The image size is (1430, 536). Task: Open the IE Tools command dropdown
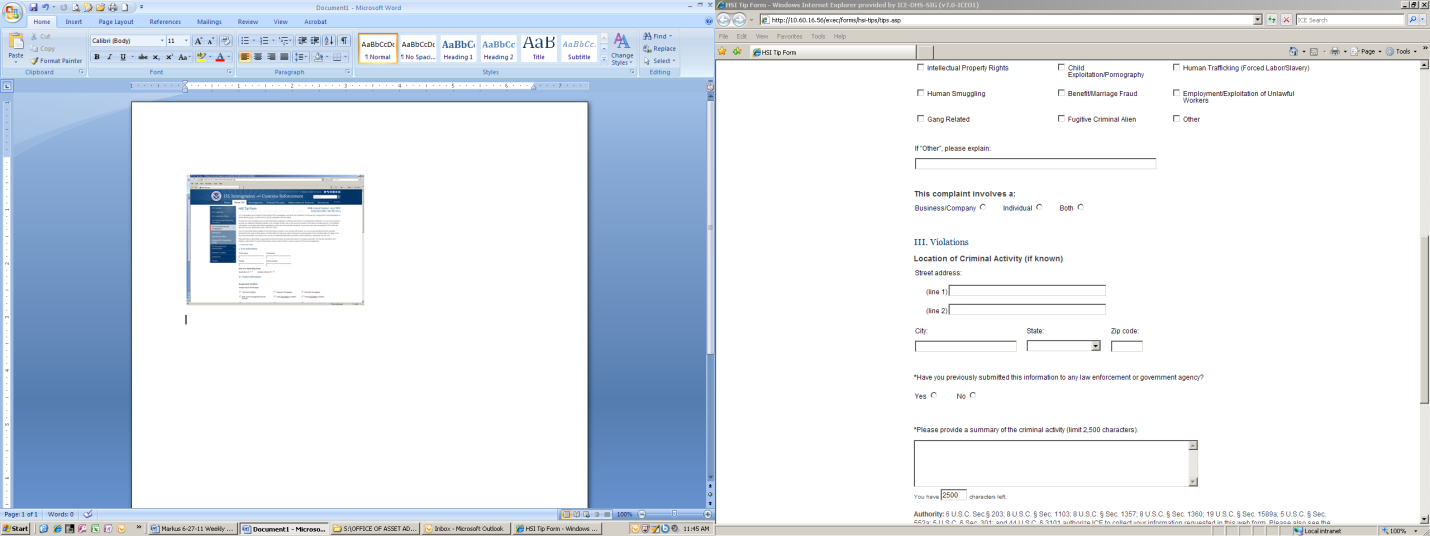click(1403, 52)
